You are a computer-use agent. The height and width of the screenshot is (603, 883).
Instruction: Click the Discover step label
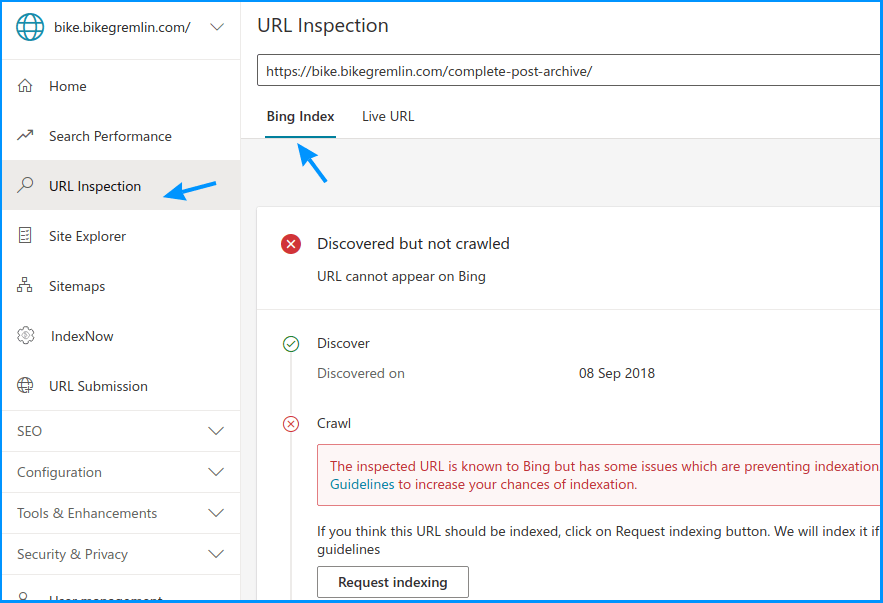pos(343,343)
